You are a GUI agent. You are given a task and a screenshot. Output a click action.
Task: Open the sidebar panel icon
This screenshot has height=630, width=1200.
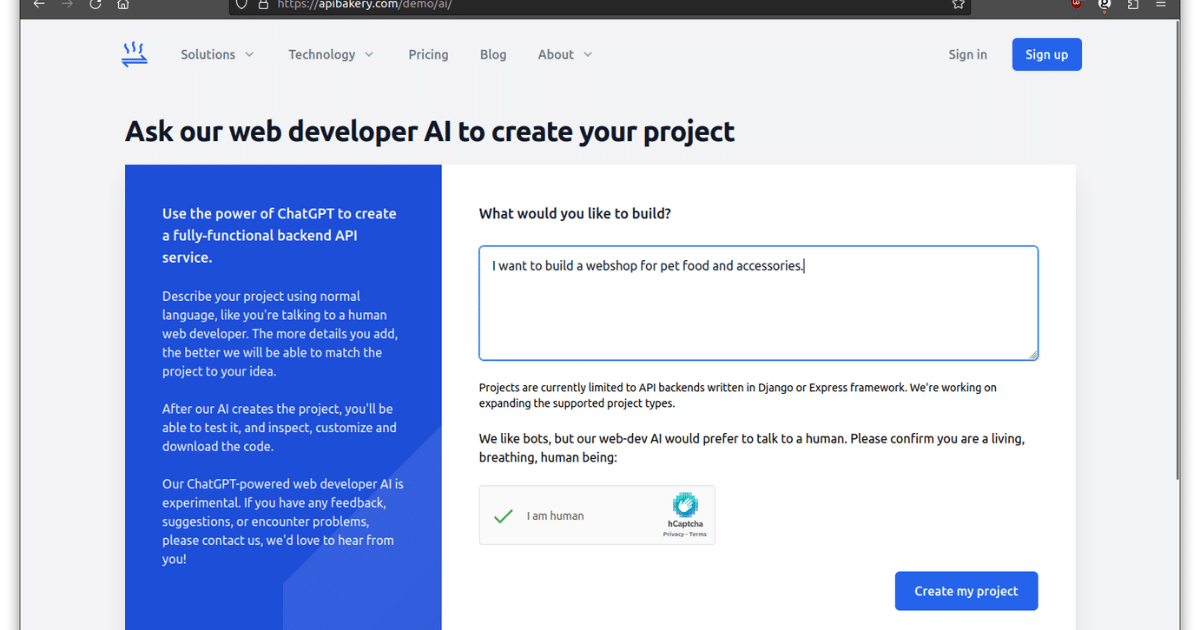[x=1132, y=4]
